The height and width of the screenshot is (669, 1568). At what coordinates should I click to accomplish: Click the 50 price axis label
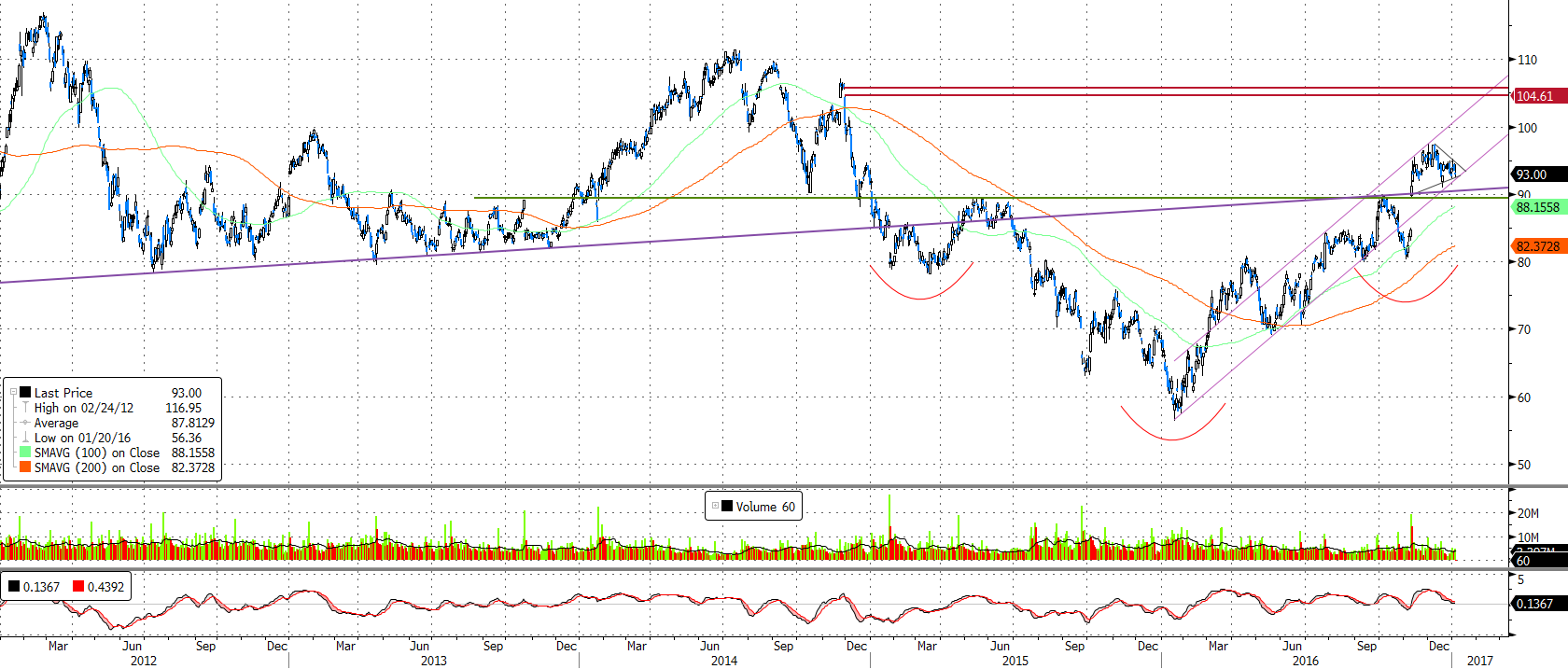(1523, 465)
